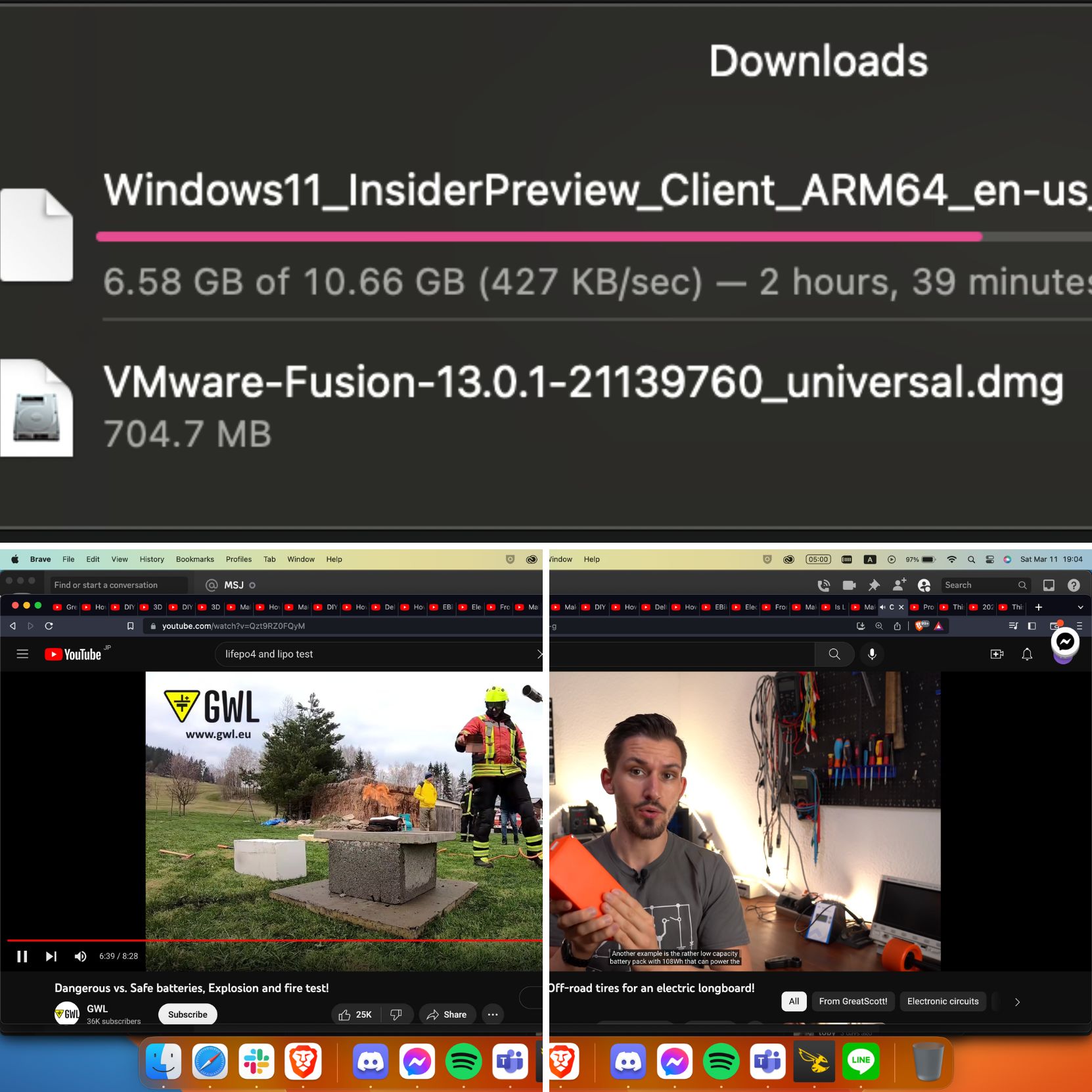1092x1092 pixels.
Task: Click the YouTube search magnifier button
Action: [834, 654]
